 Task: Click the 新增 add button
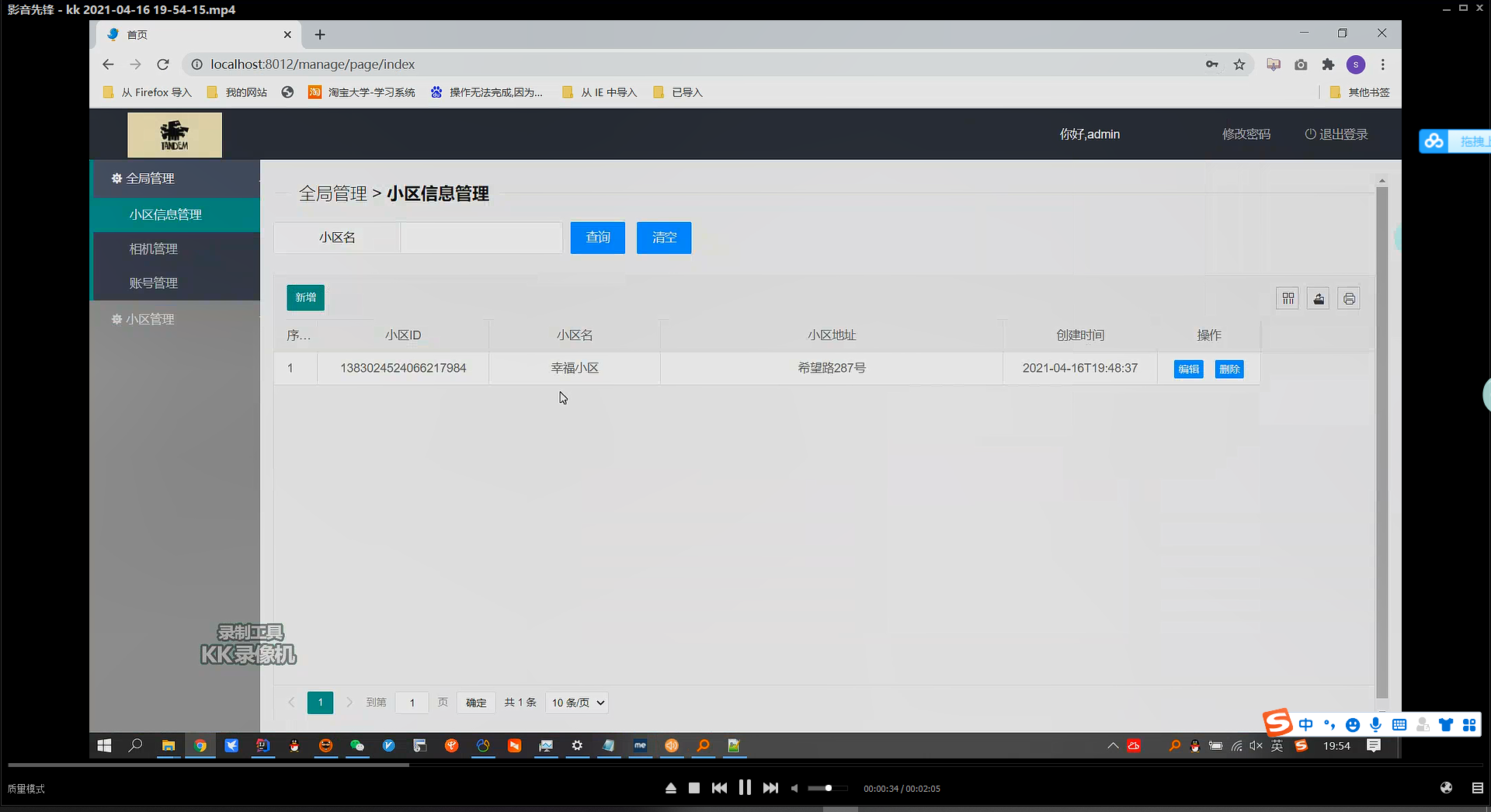[x=305, y=297]
